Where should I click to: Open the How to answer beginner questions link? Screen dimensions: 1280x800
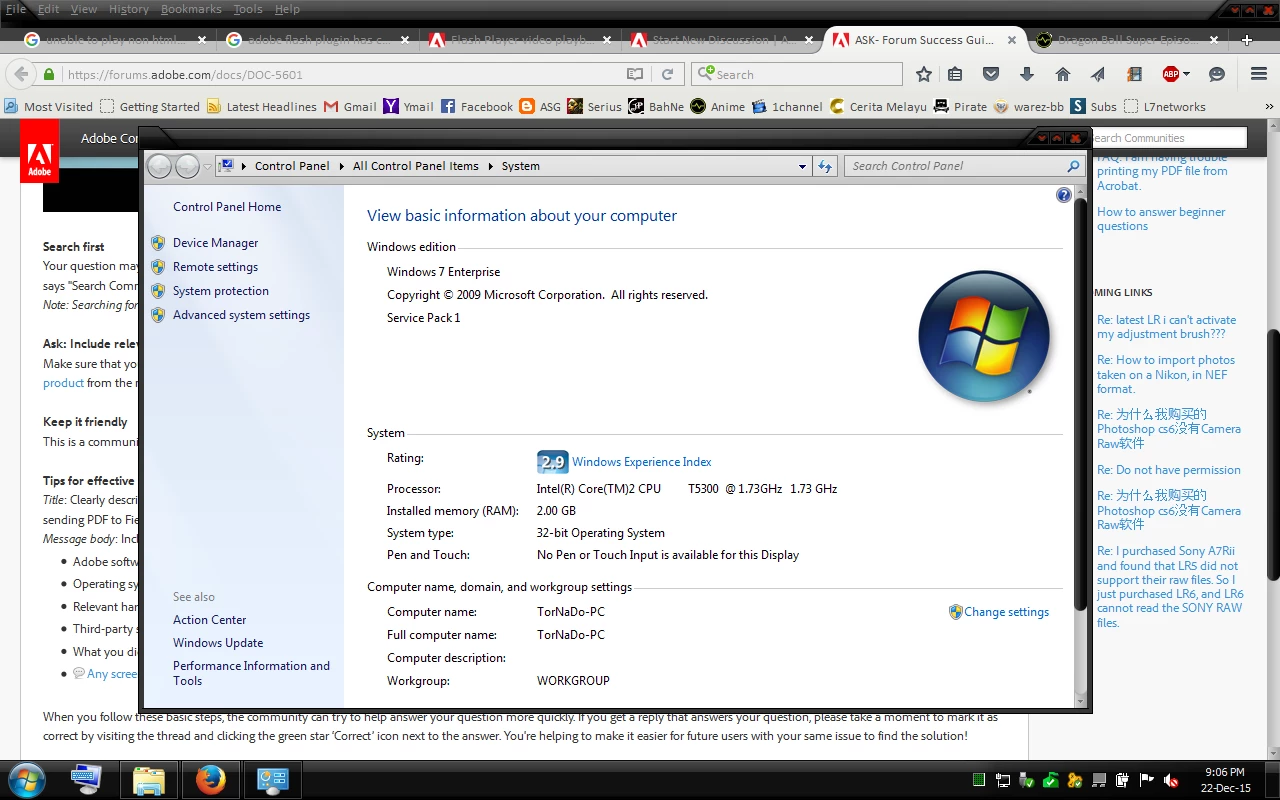(x=1161, y=219)
